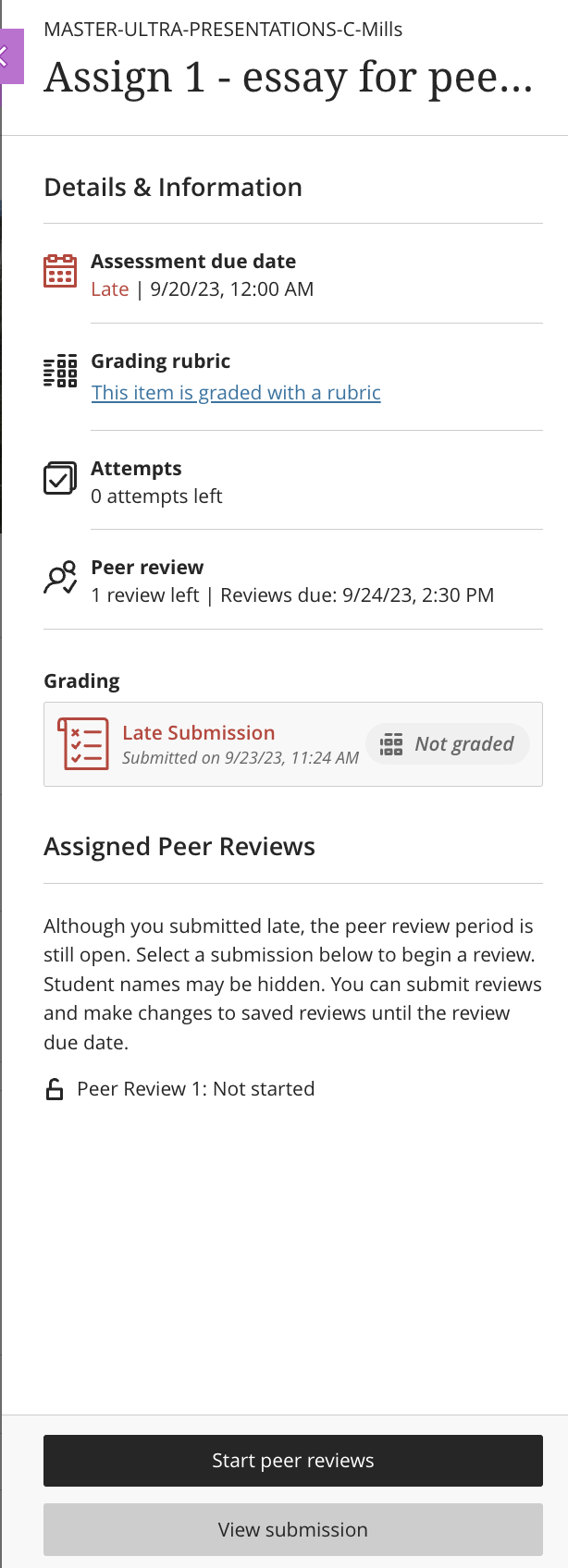The width and height of the screenshot is (568, 1568).
Task: Select the Grading section header
Action: coord(81,680)
